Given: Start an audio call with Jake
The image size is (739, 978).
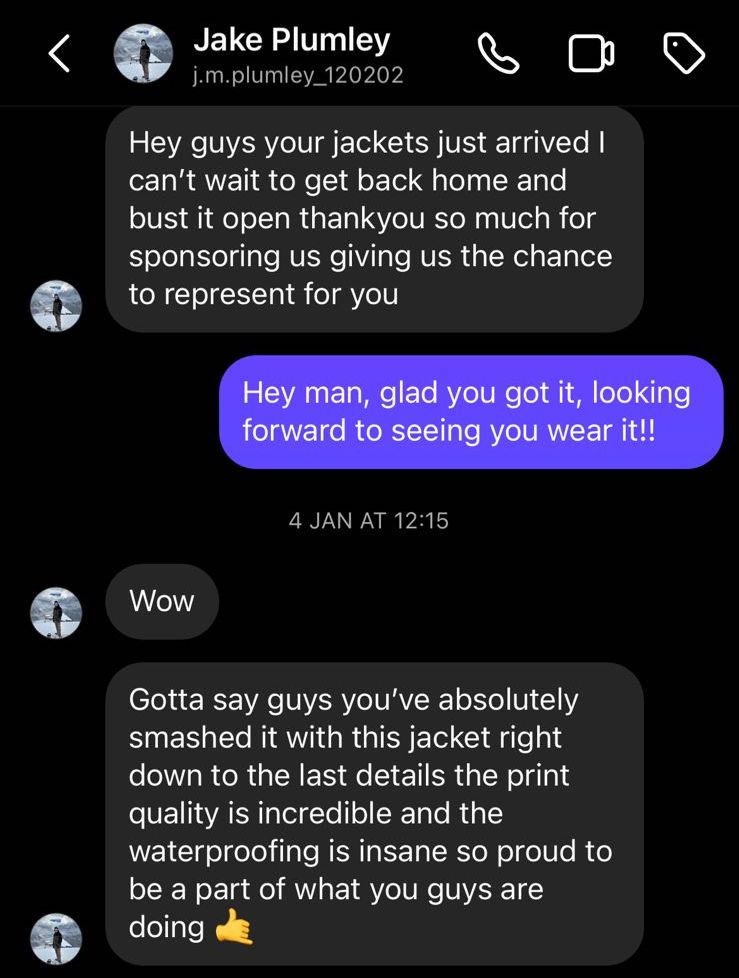Looking at the screenshot, I should point(498,55).
